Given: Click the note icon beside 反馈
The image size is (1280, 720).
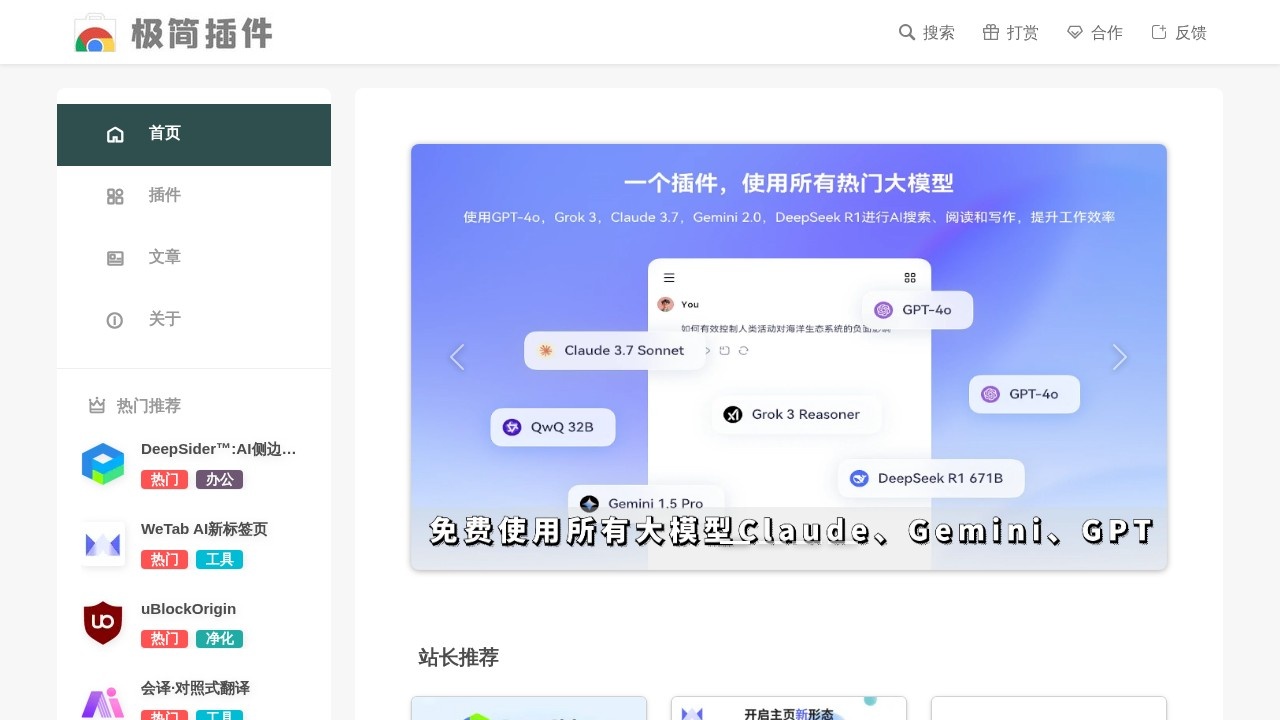Looking at the screenshot, I should pos(1159,32).
